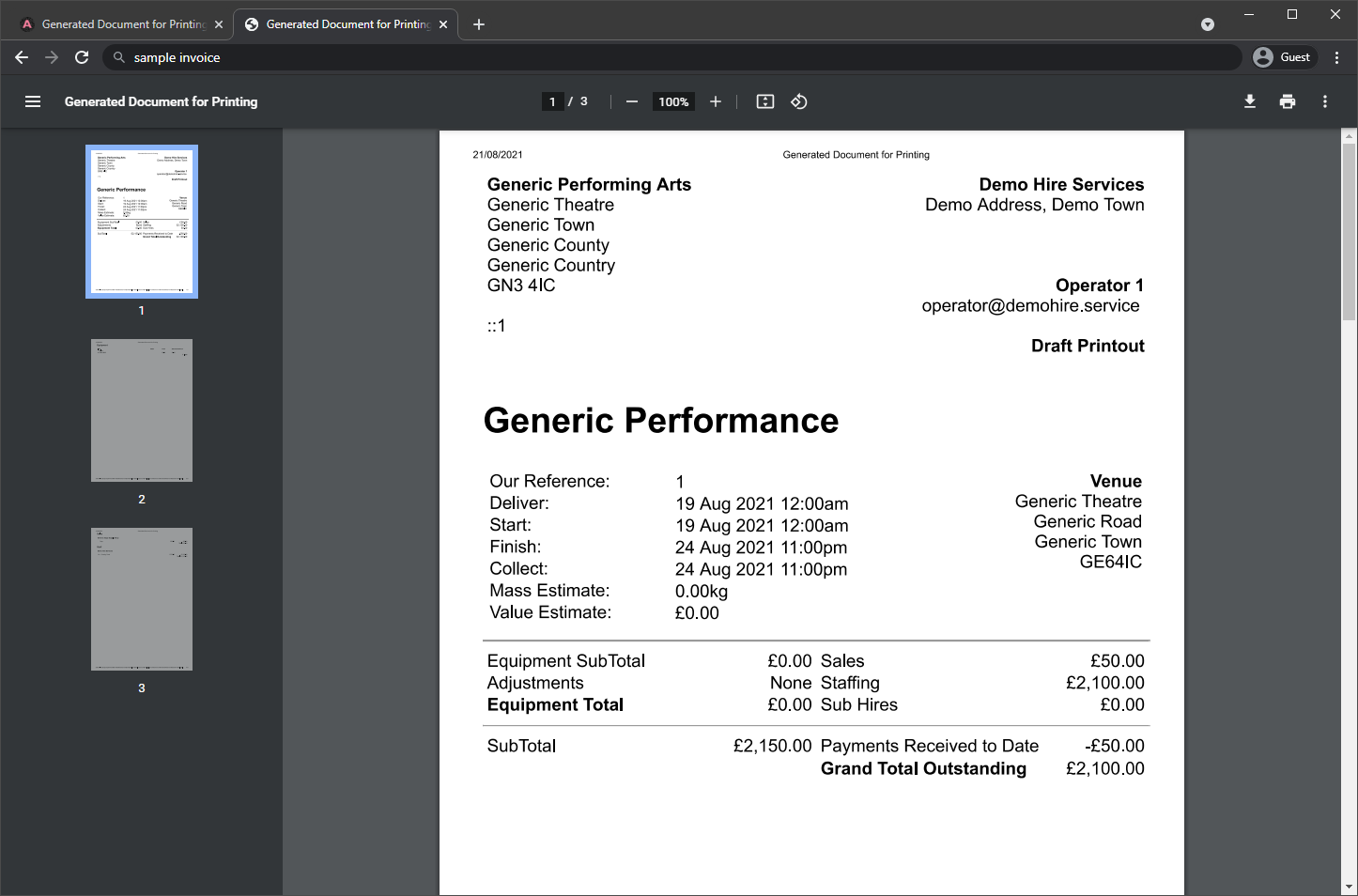This screenshot has height=896, width=1358.
Task: Click the download PDF icon
Action: (1250, 101)
